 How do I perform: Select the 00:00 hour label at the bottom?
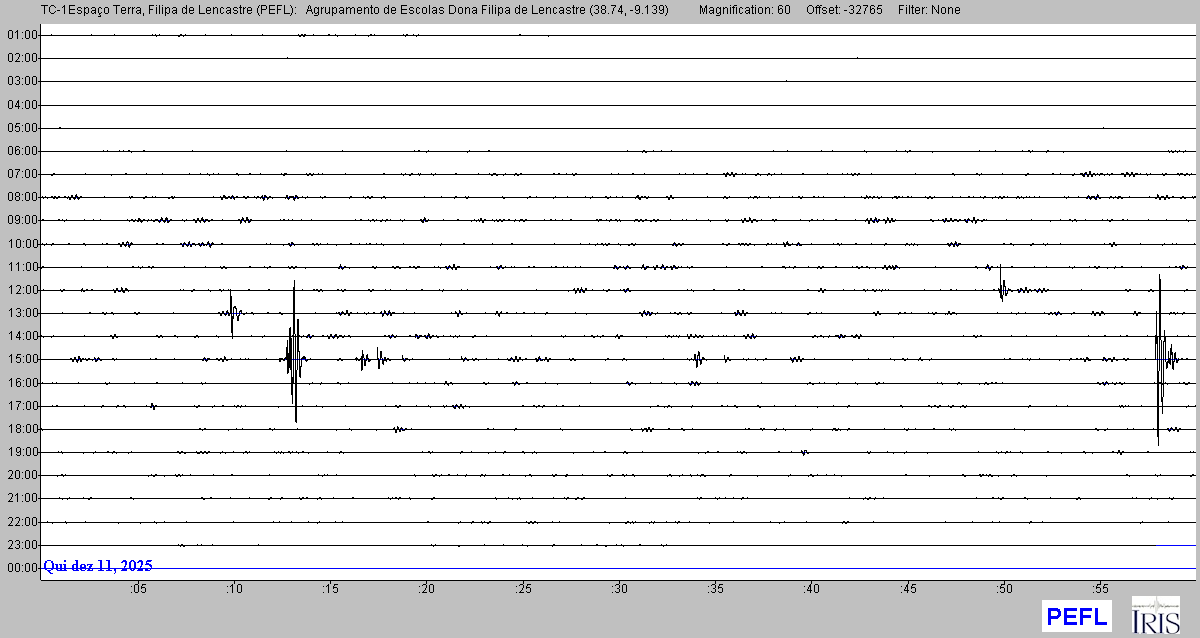click(21, 568)
